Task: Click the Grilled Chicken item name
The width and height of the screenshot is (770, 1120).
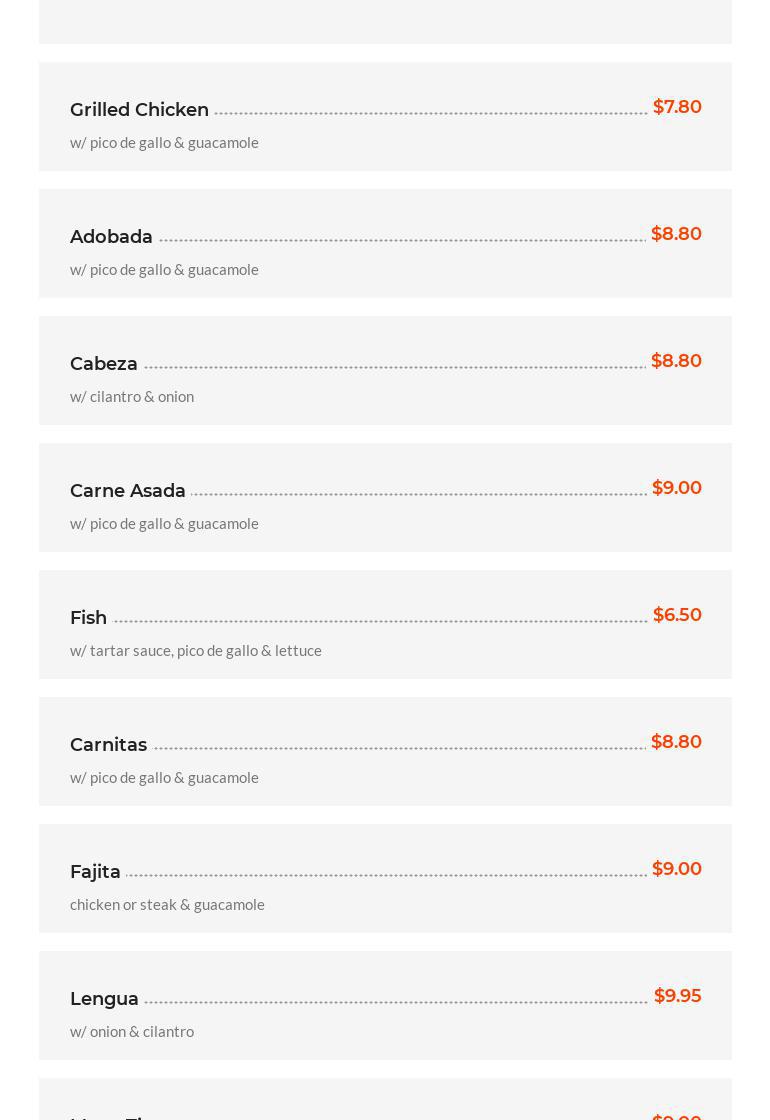Action: 139,110
